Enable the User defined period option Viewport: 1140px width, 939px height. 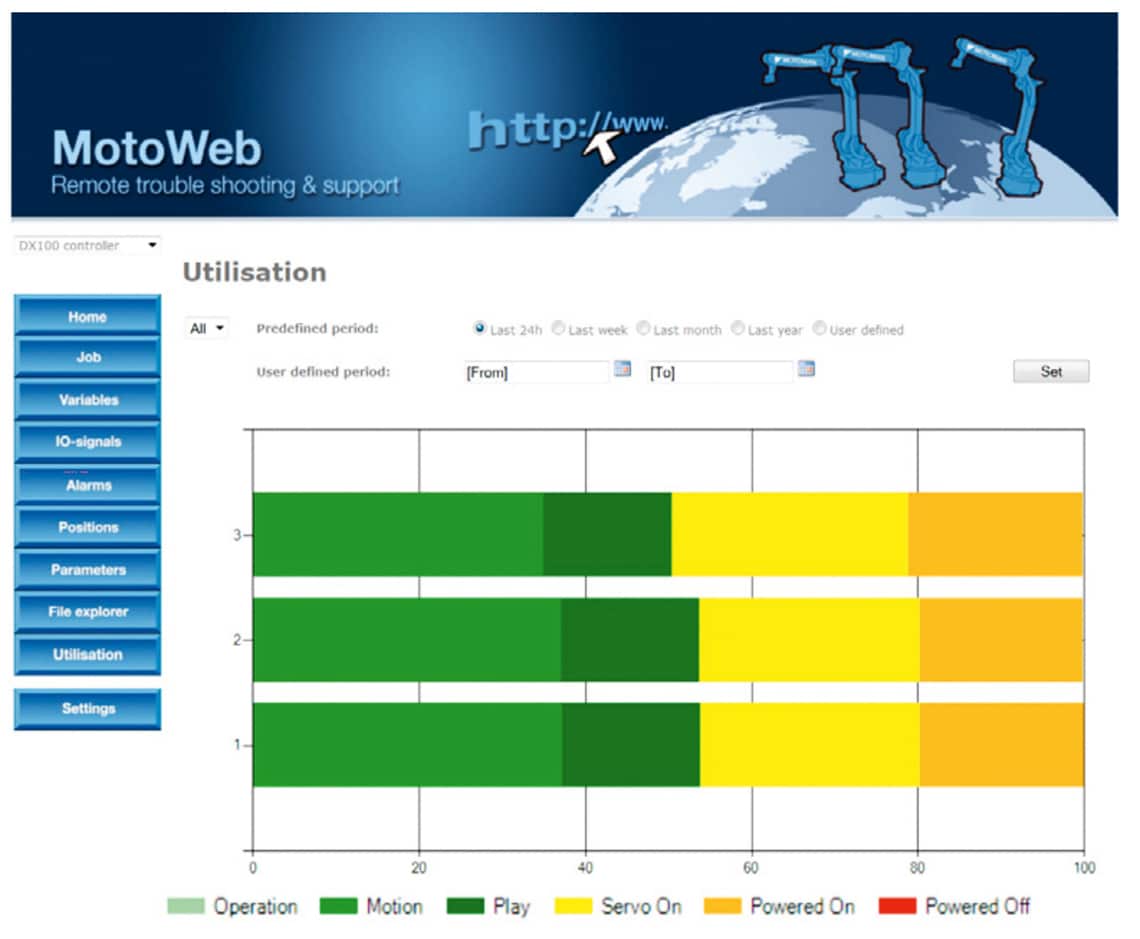(x=820, y=328)
